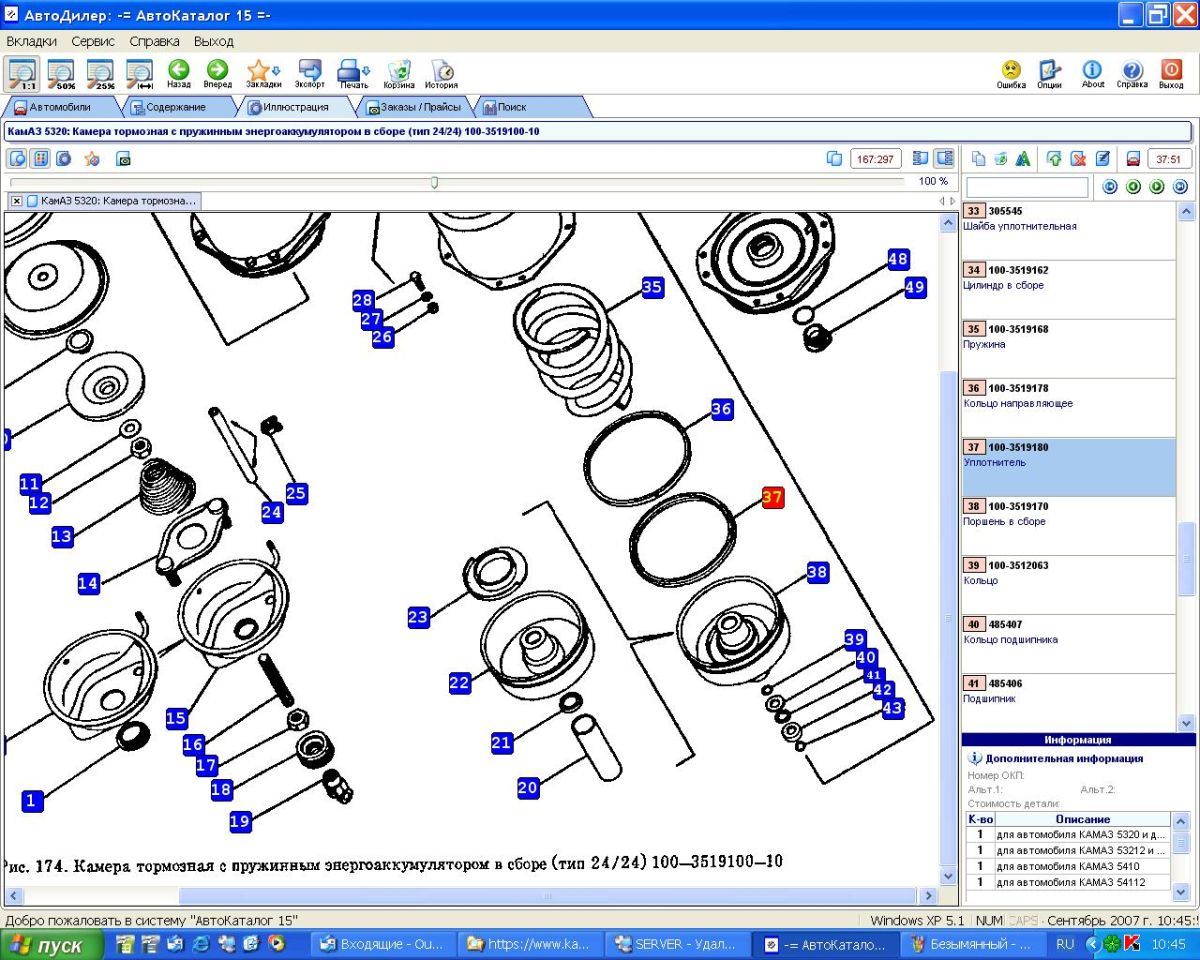The width and height of the screenshot is (1200, 960).
Task: Click callout number 13 on illustration
Action: pos(62,537)
